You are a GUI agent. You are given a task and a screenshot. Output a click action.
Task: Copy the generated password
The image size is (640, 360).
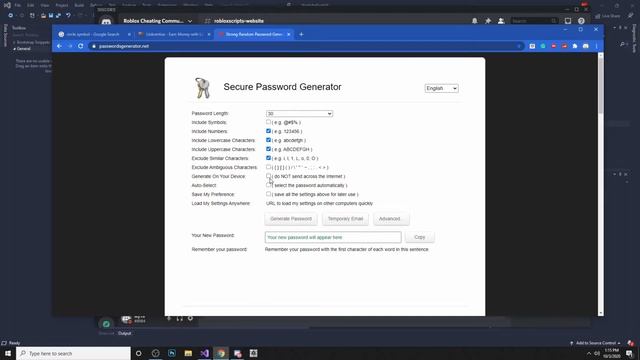coord(420,237)
